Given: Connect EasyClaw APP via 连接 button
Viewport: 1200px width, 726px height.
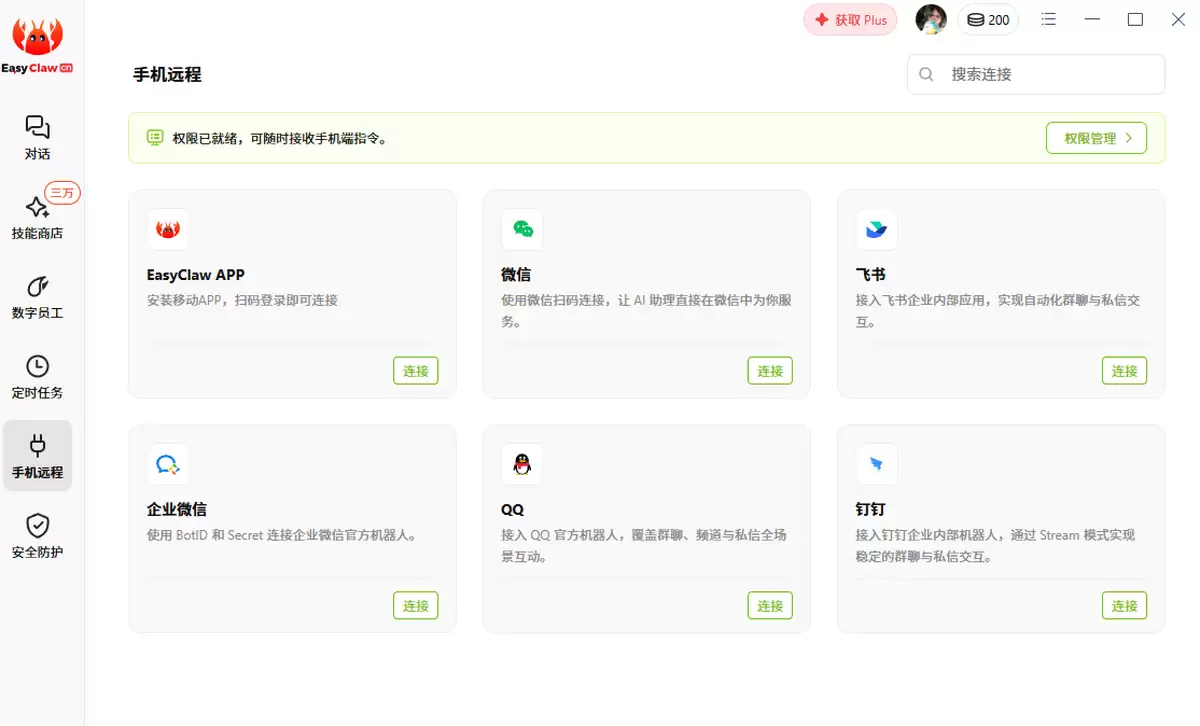Looking at the screenshot, I should [x=416, y=370].
